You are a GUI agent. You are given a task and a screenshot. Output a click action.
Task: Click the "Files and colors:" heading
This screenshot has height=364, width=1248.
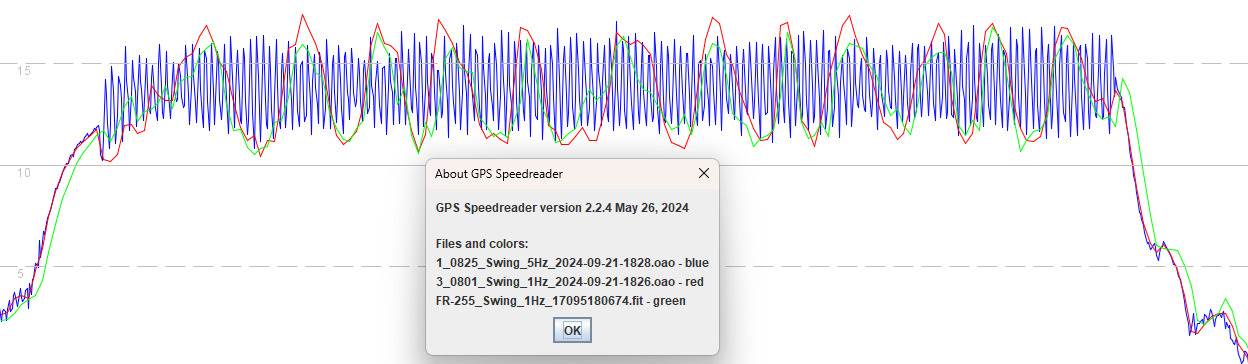tap(482, 244)
